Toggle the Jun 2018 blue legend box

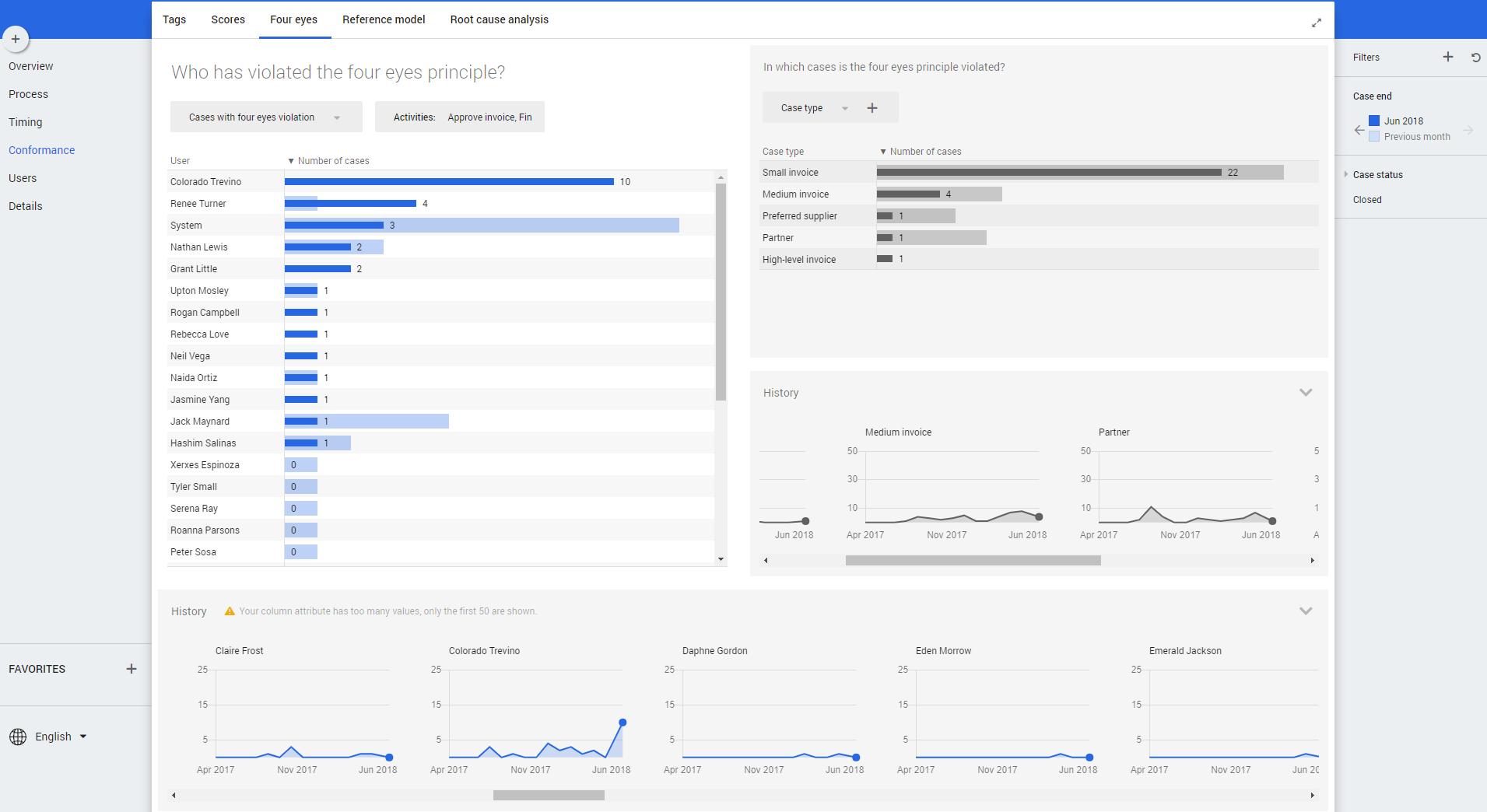coord(1374,121)
